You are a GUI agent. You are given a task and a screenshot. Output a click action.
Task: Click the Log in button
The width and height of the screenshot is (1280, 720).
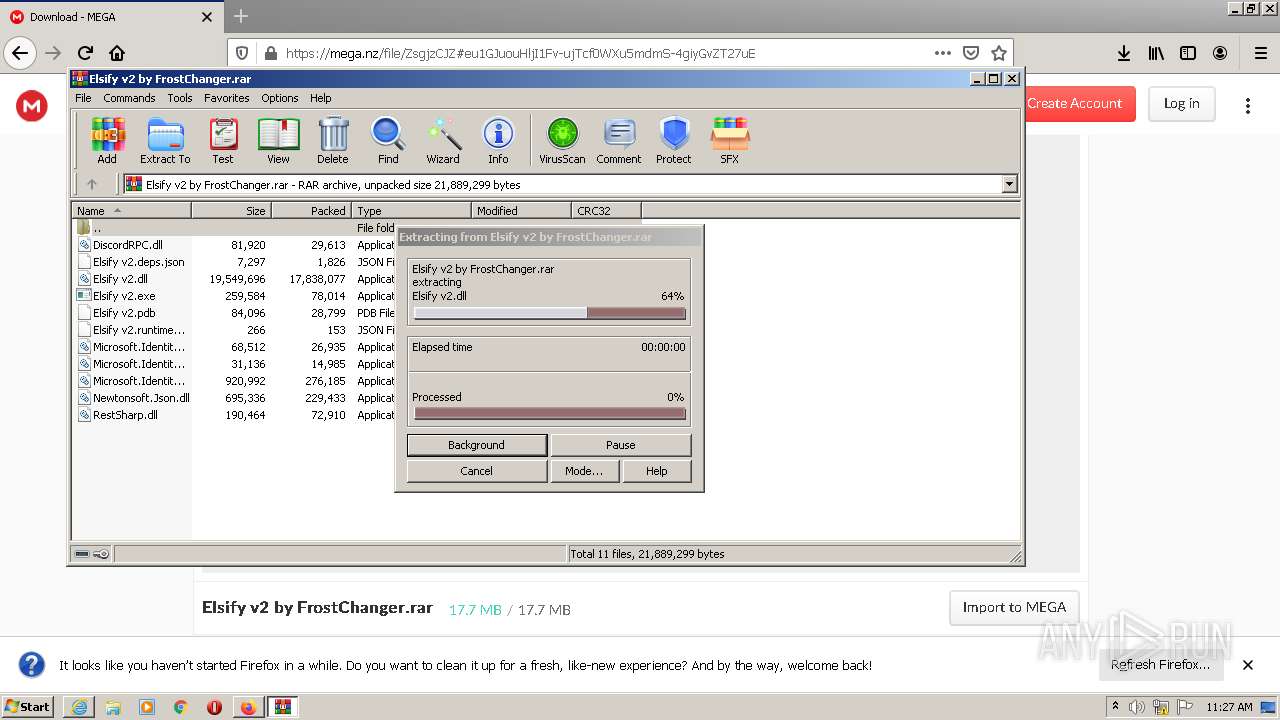(x=1181, y=103)
